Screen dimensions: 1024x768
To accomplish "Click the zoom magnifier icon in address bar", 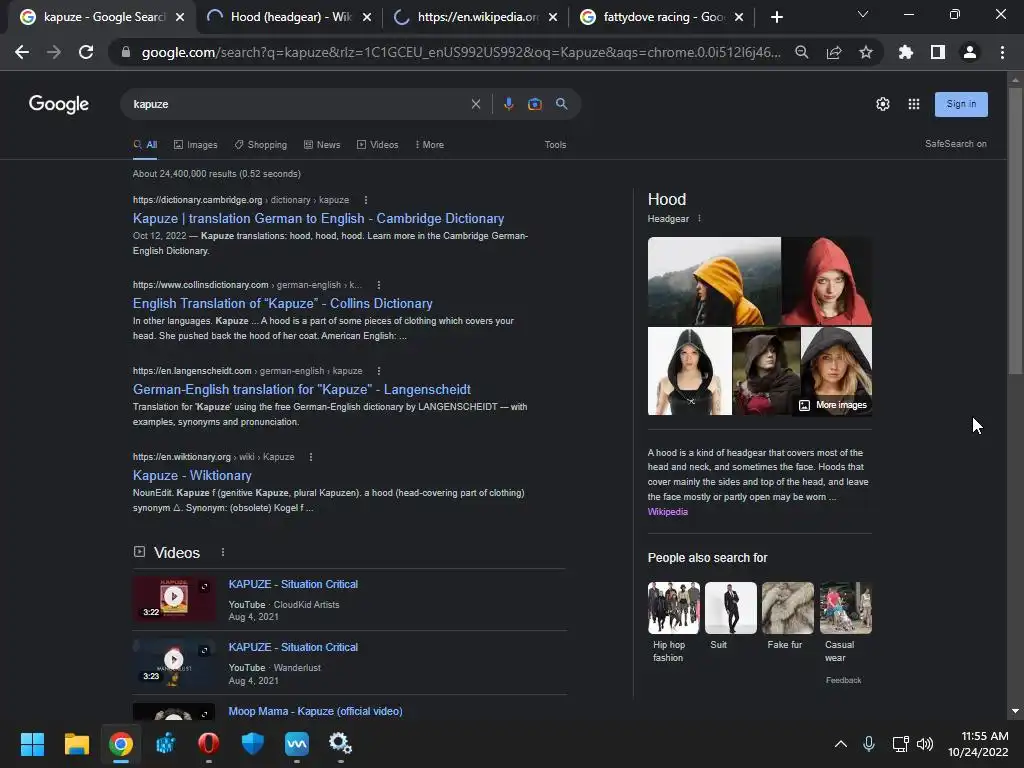I will [801, 52].
